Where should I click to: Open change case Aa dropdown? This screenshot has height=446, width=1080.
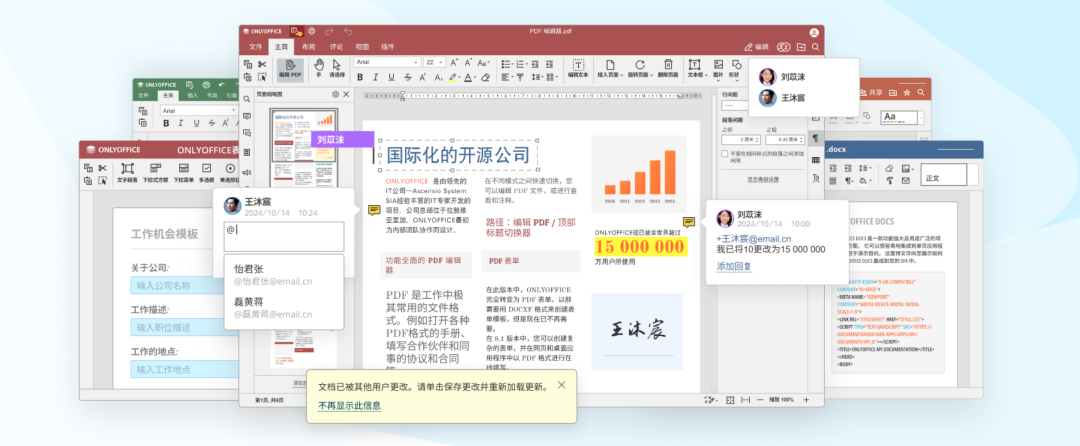pyautogui.click(x=484, y=62)
